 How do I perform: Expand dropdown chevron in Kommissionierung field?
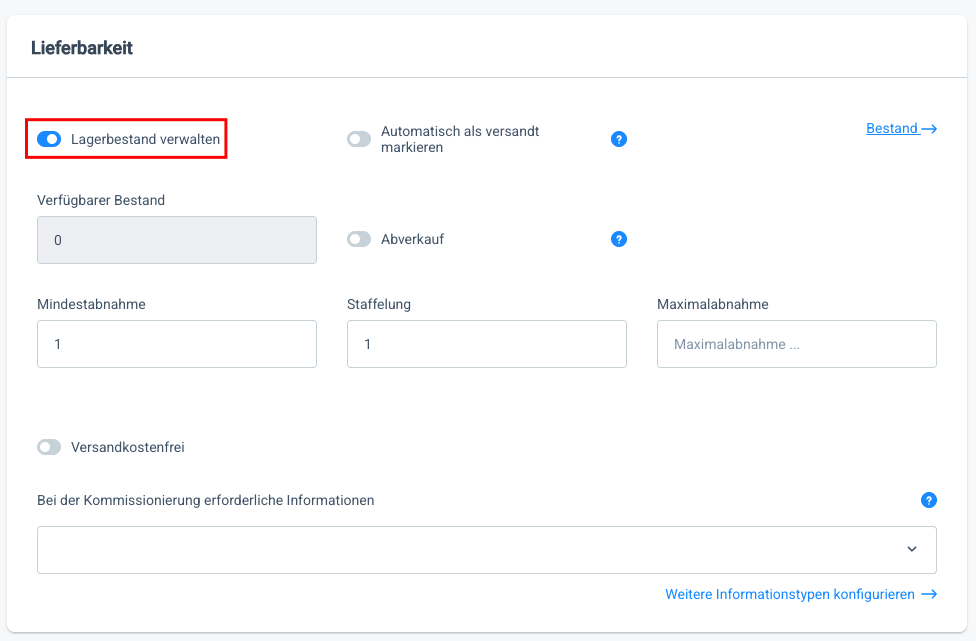pos(911,549)
